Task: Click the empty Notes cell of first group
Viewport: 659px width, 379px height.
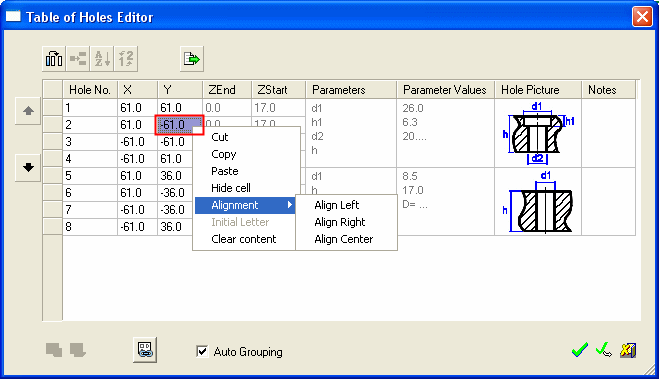Action: [609, 133]
